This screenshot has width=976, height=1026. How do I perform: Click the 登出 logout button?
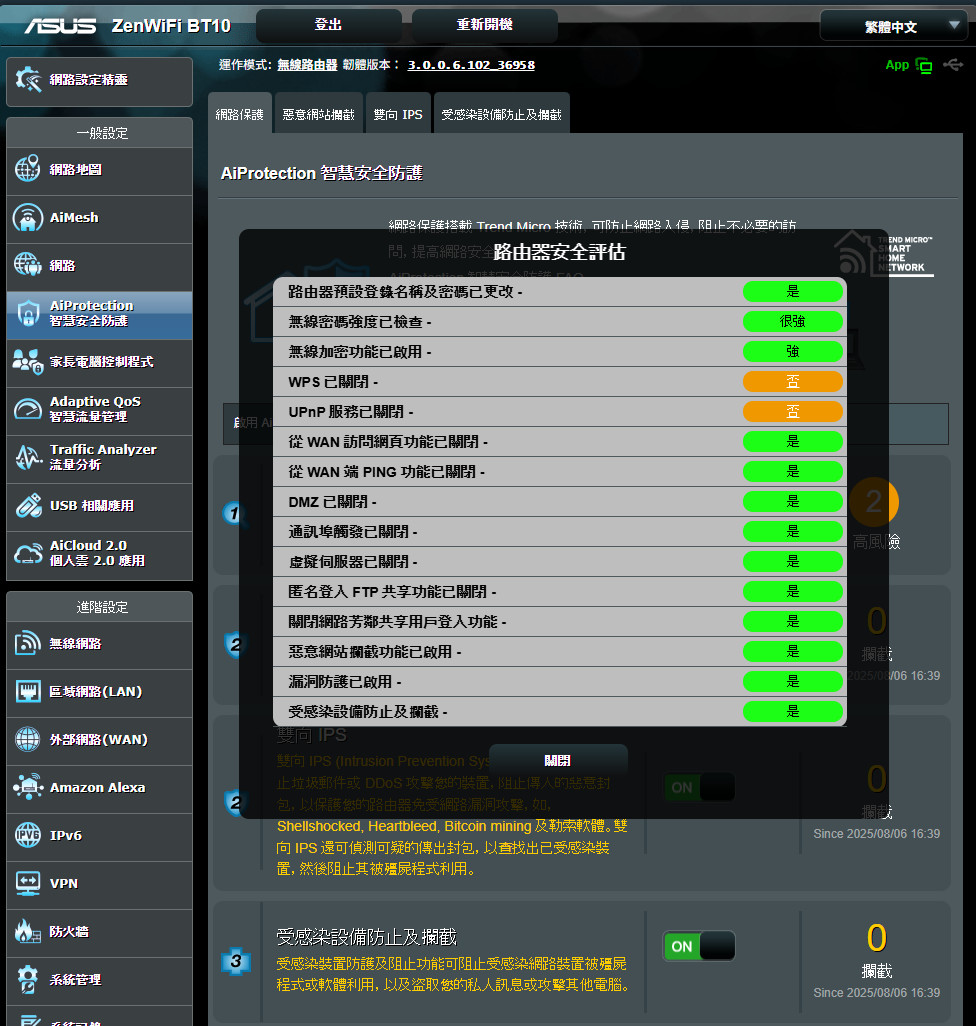tap(328, 25)
